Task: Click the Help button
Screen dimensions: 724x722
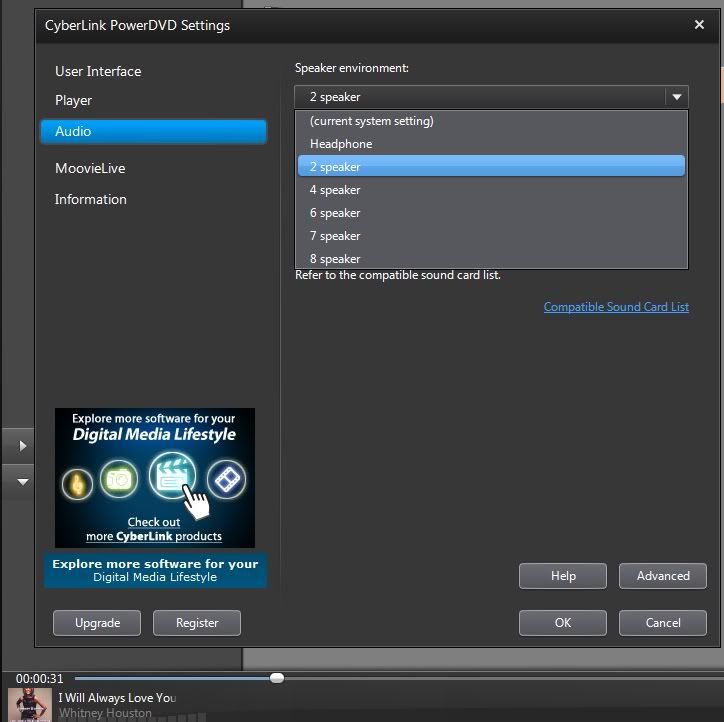Action: click(x=563, y=576)
